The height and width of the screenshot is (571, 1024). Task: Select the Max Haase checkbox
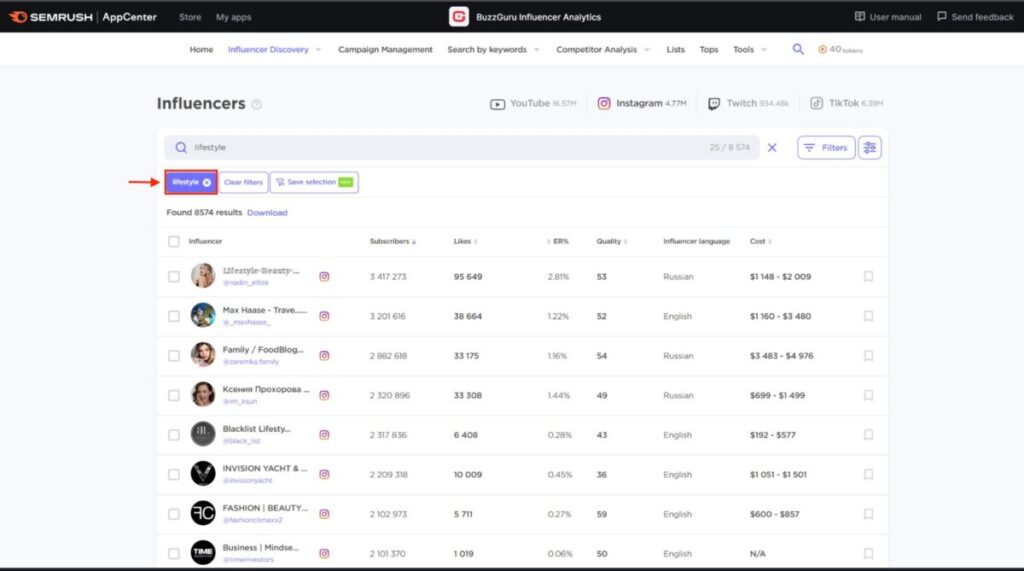[174, 316]
